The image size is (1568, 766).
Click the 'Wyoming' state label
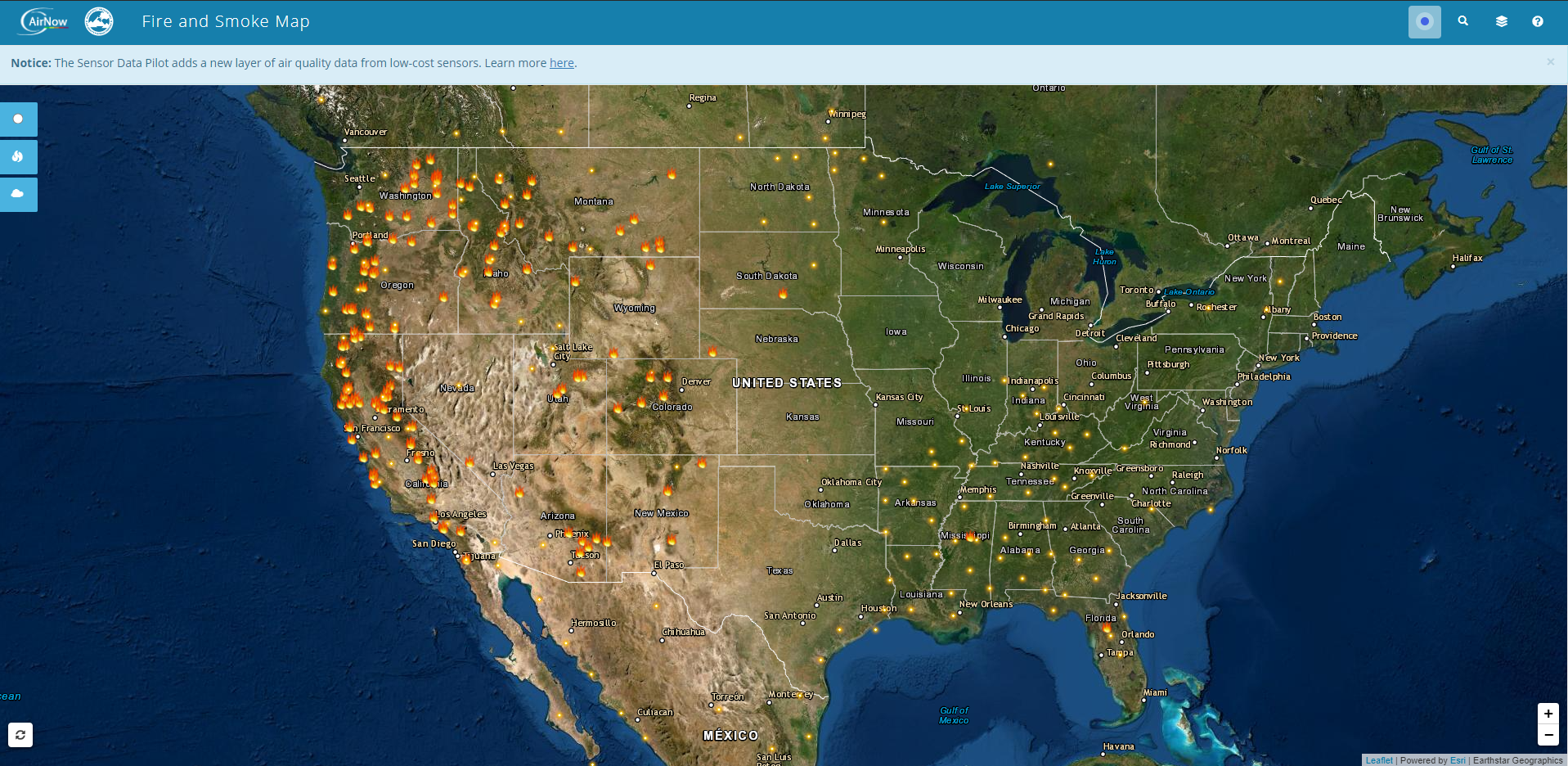[634, 308]
